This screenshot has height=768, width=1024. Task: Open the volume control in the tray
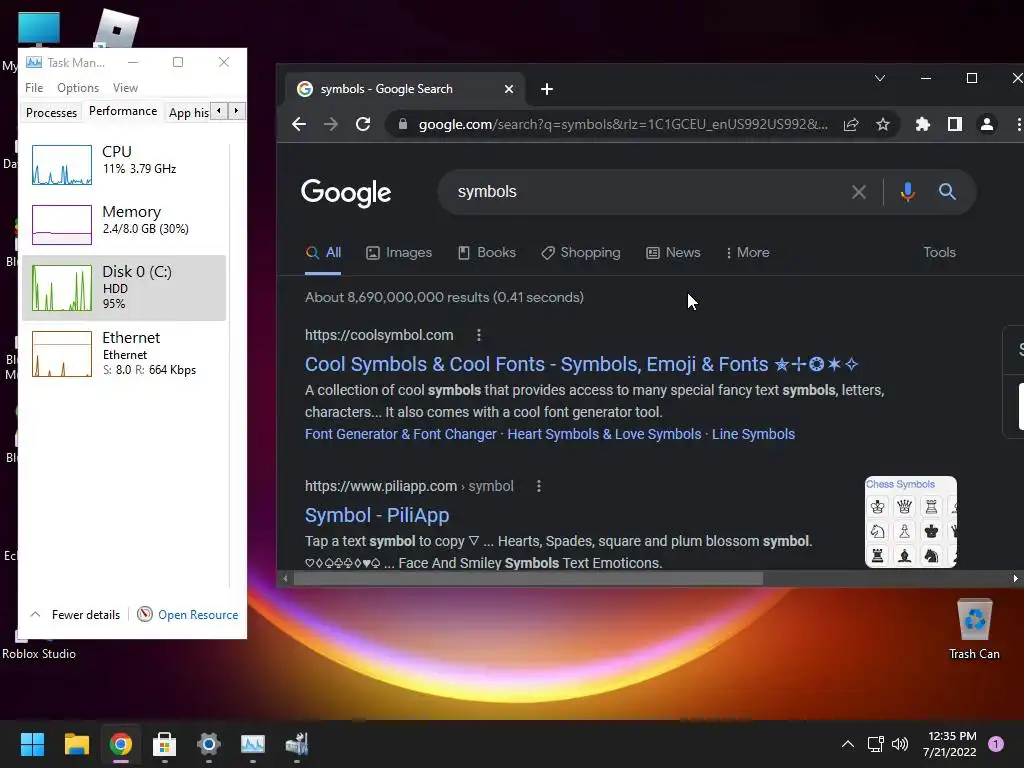900,744
